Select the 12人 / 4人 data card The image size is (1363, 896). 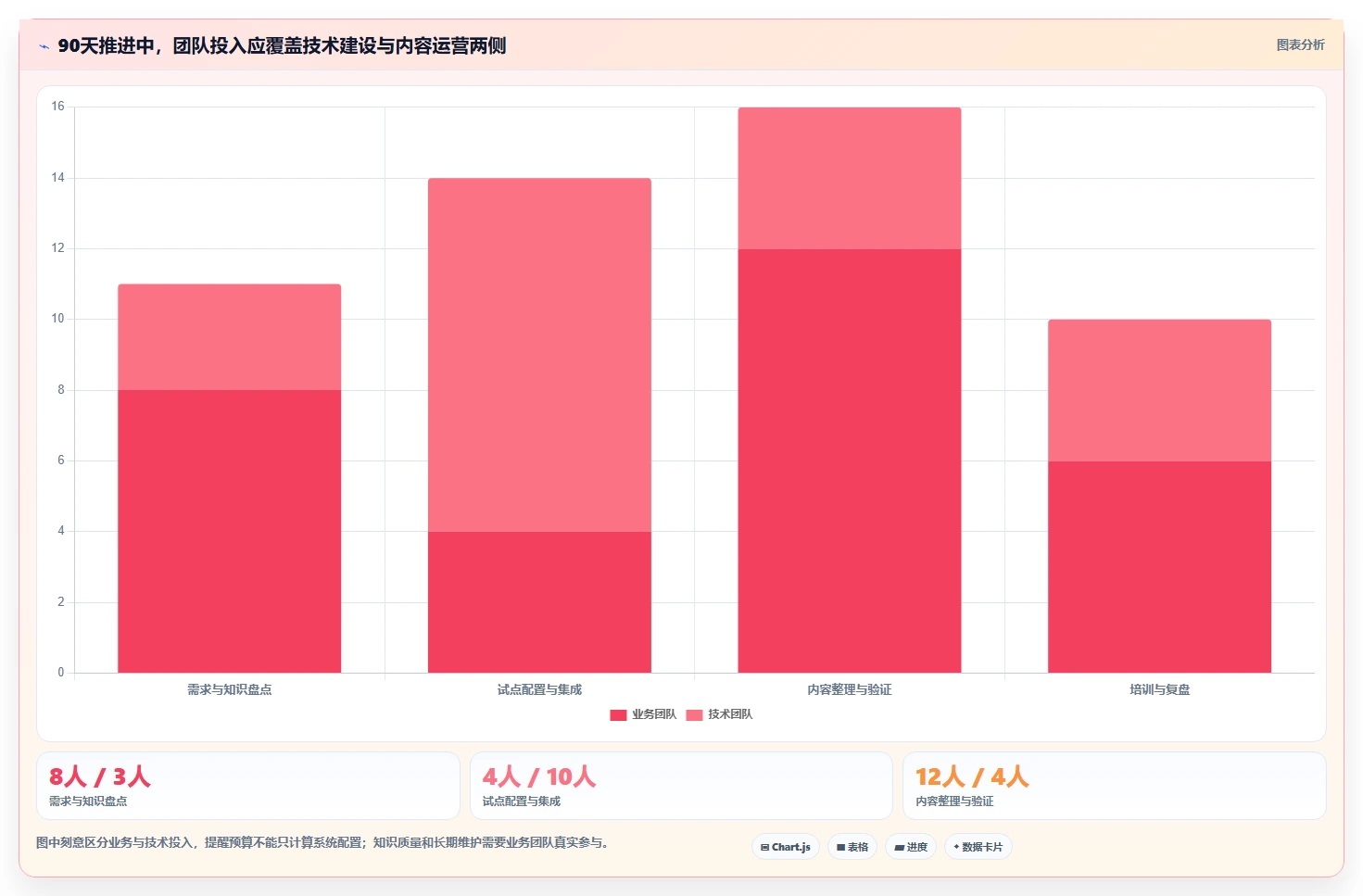coord(1115,786)
